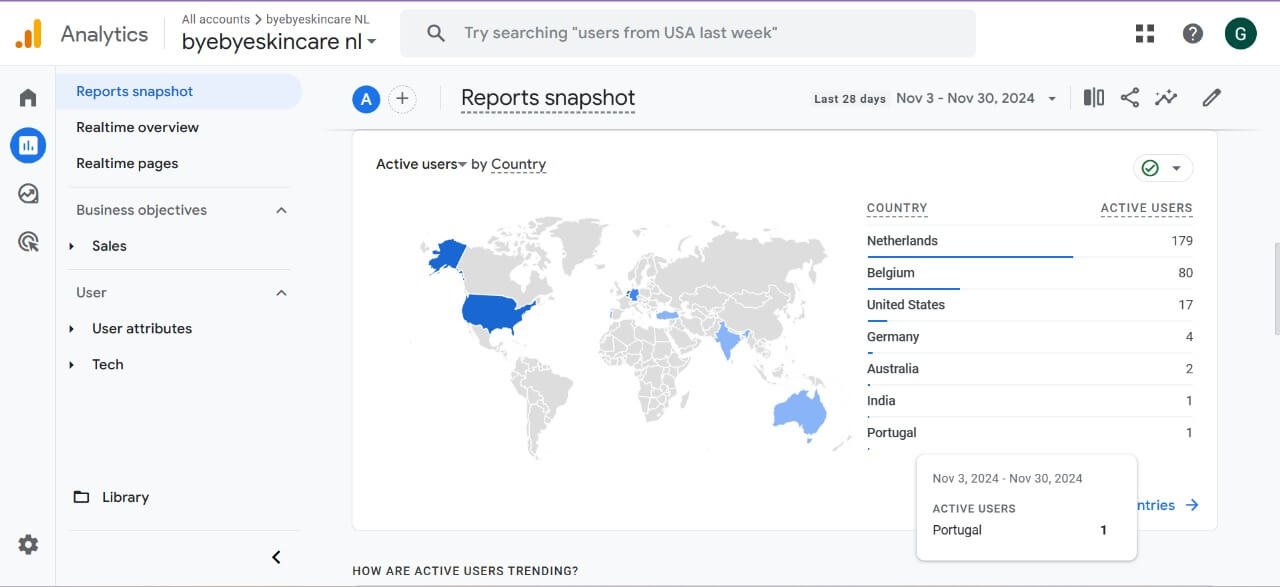The image size is (1280, 587).
Task: Click the Last 28 days label
Action: (850, 99)
